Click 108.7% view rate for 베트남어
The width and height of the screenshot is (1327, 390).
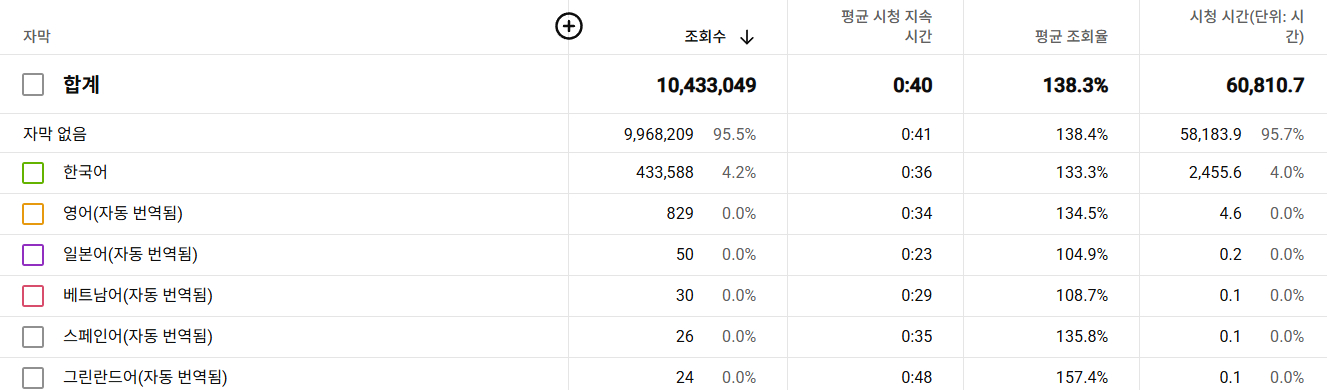1082,296
